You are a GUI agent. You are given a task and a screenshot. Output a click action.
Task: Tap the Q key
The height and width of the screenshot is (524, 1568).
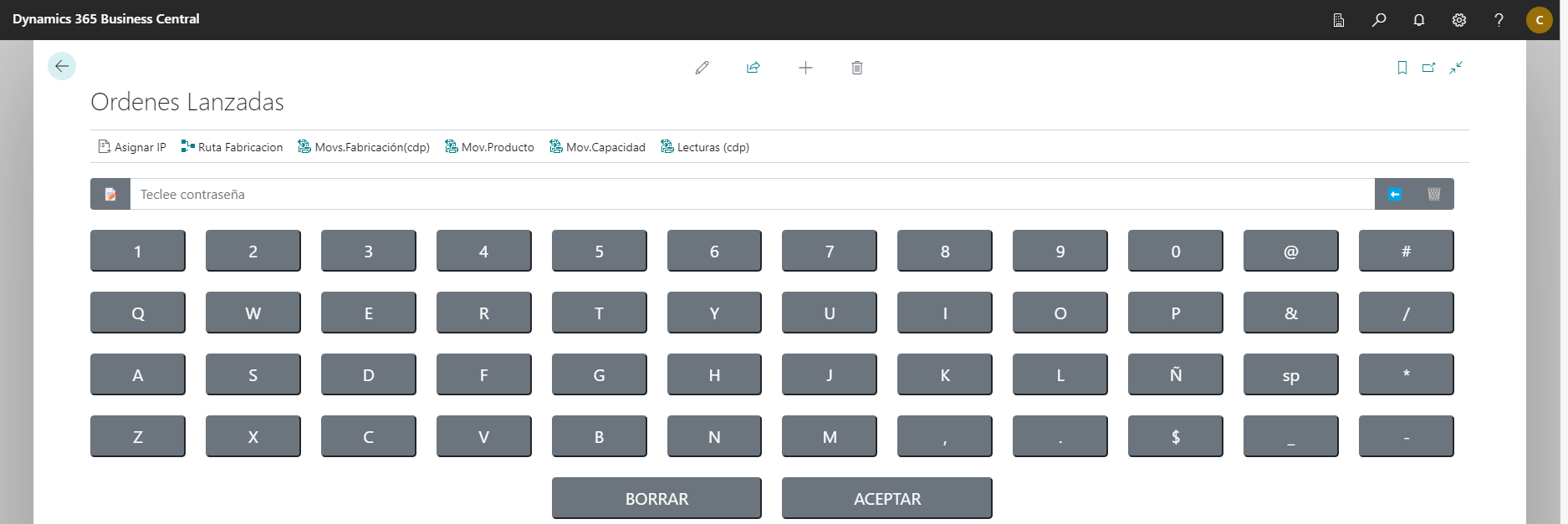click(138, 313)
